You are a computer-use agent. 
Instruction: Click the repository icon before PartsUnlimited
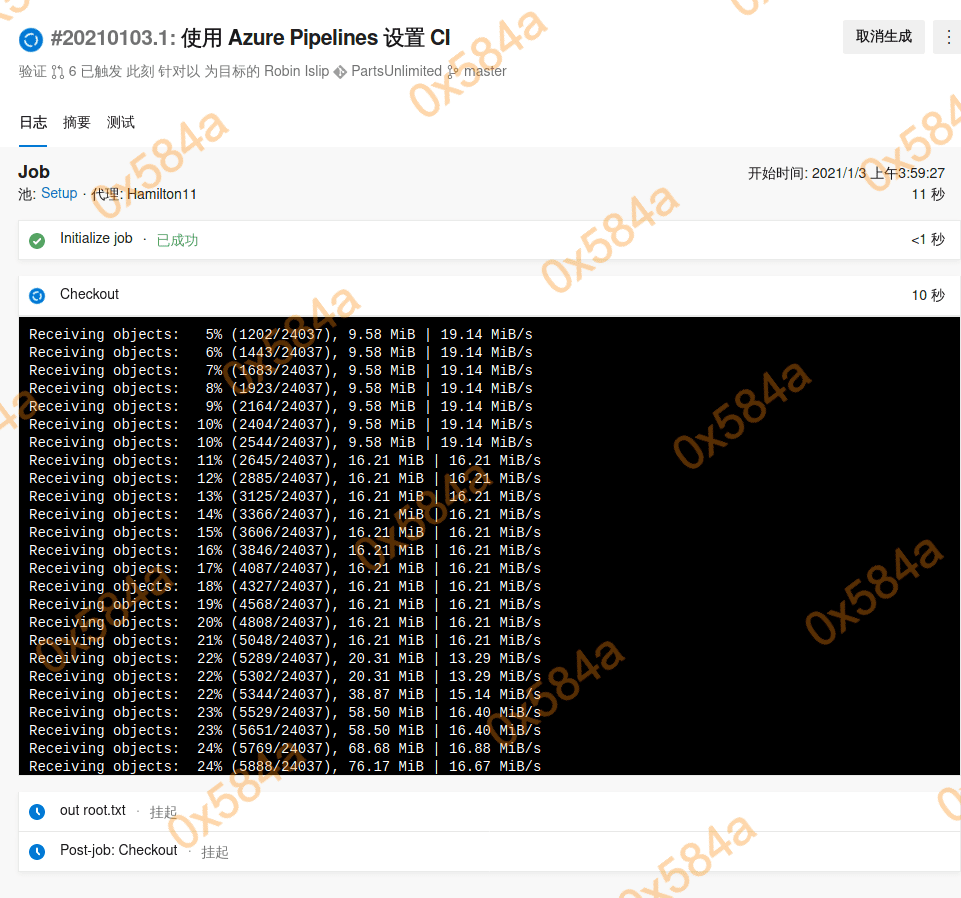340,72
